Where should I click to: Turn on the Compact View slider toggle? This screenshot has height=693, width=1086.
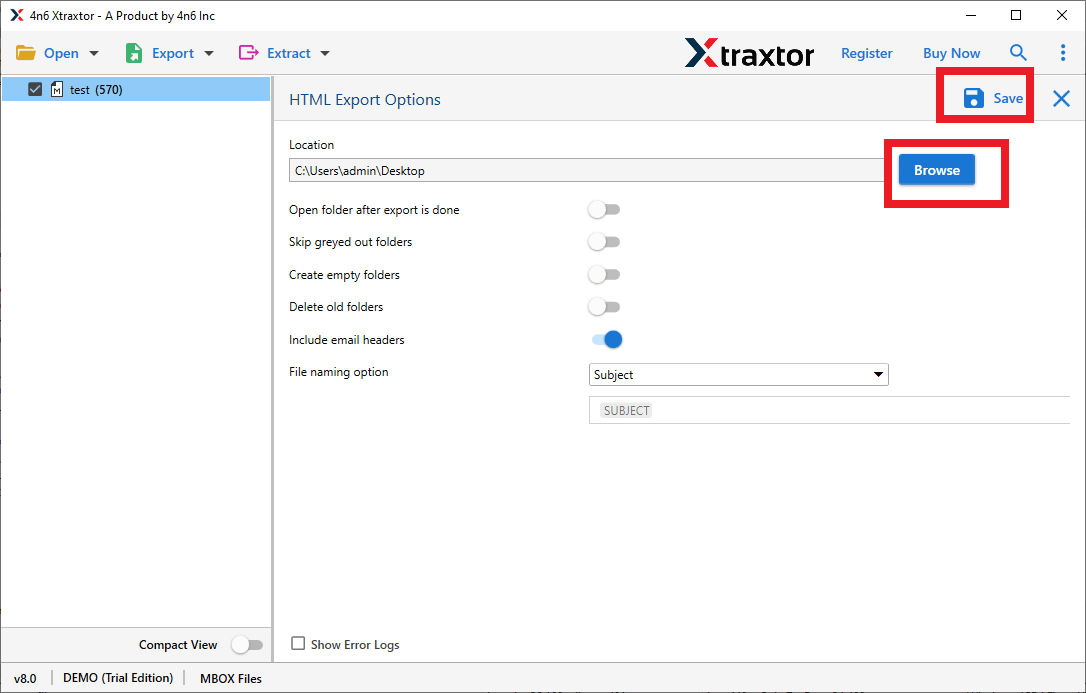(x=247, y=645)
